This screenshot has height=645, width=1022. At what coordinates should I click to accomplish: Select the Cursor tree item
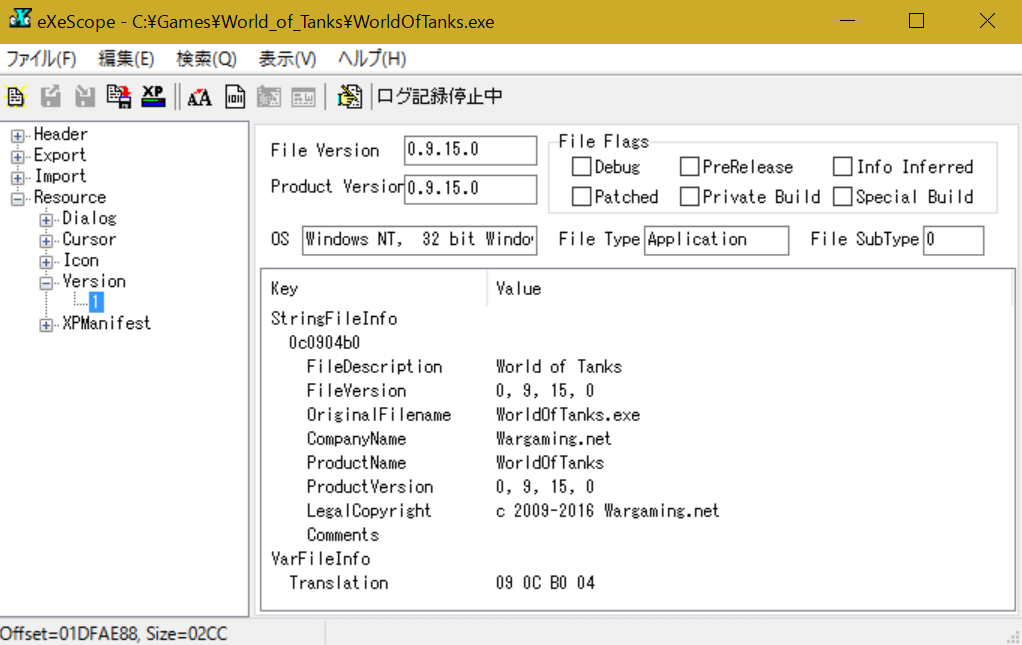(x=89, y=239)
